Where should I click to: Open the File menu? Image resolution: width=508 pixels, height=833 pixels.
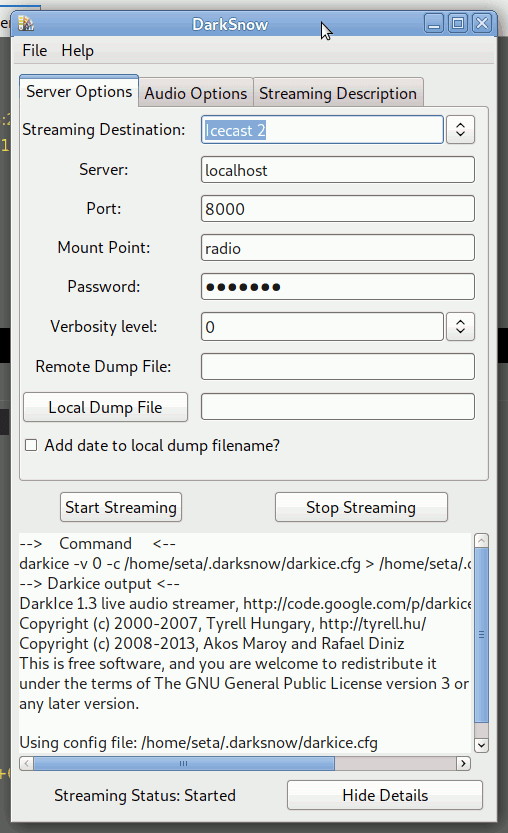point(35,50)
